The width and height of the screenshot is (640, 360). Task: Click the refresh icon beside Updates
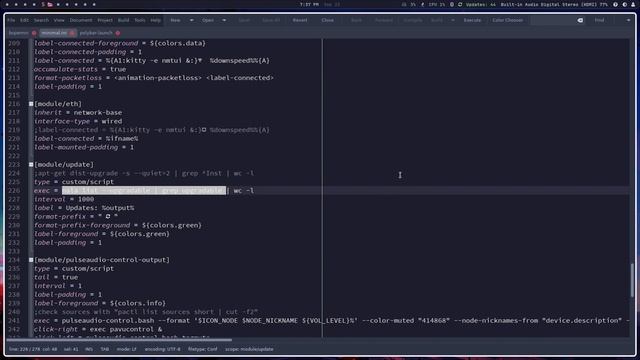pos(460,4)
